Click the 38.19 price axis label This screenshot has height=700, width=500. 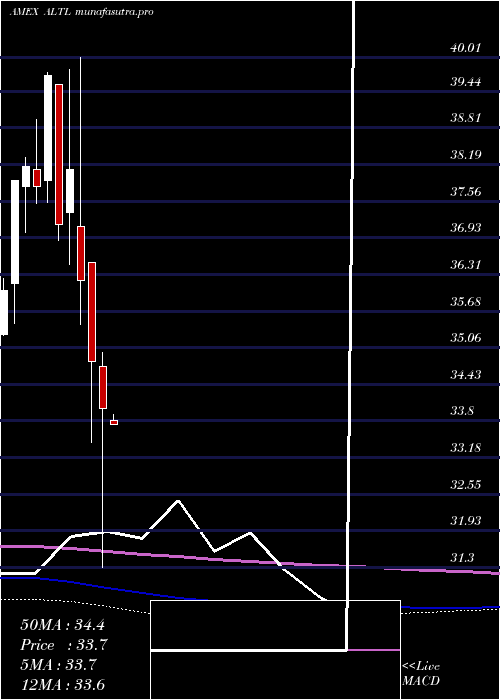point(466,155)
